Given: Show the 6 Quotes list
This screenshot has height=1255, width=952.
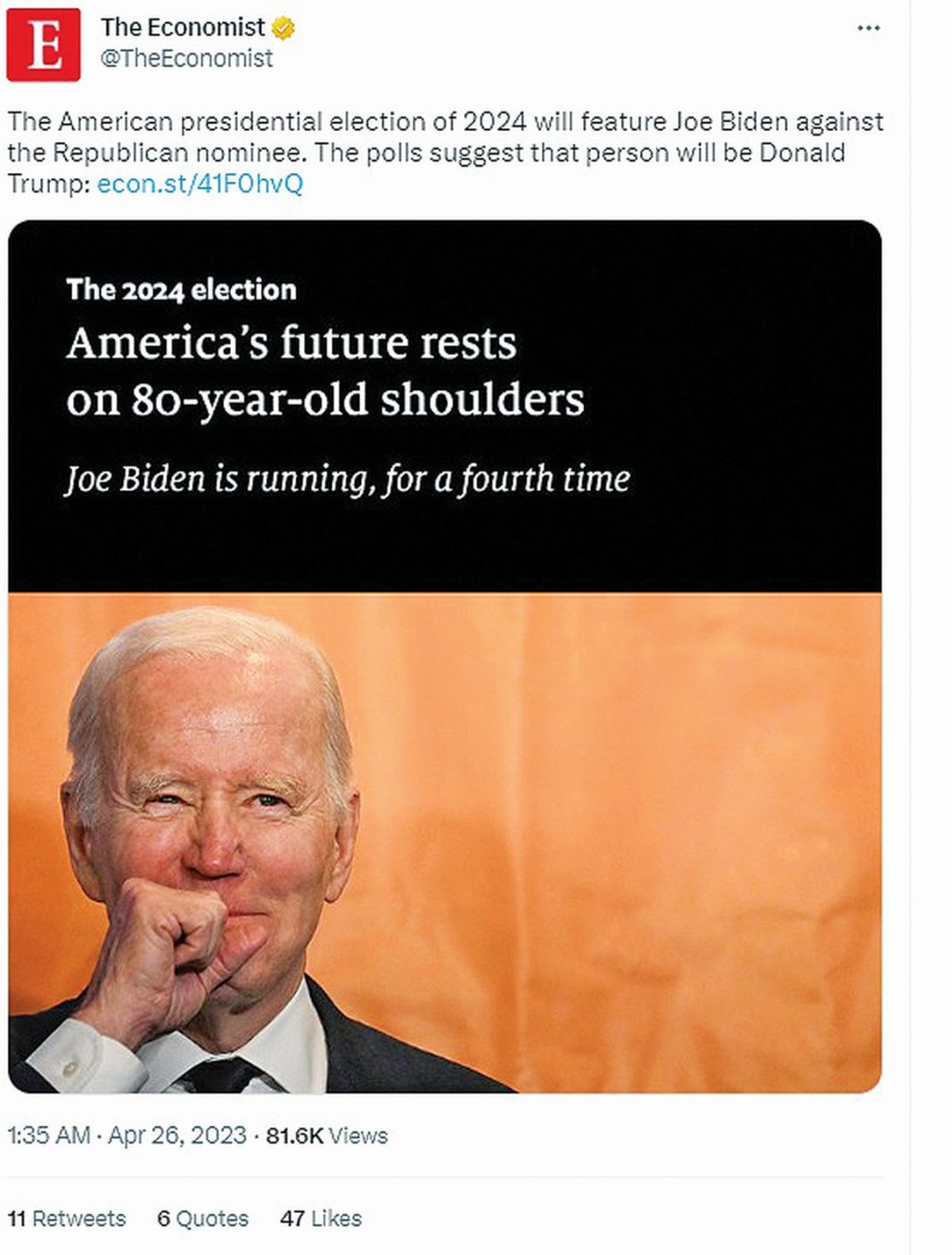Looking at the screenshot, I should (202, 1218).
